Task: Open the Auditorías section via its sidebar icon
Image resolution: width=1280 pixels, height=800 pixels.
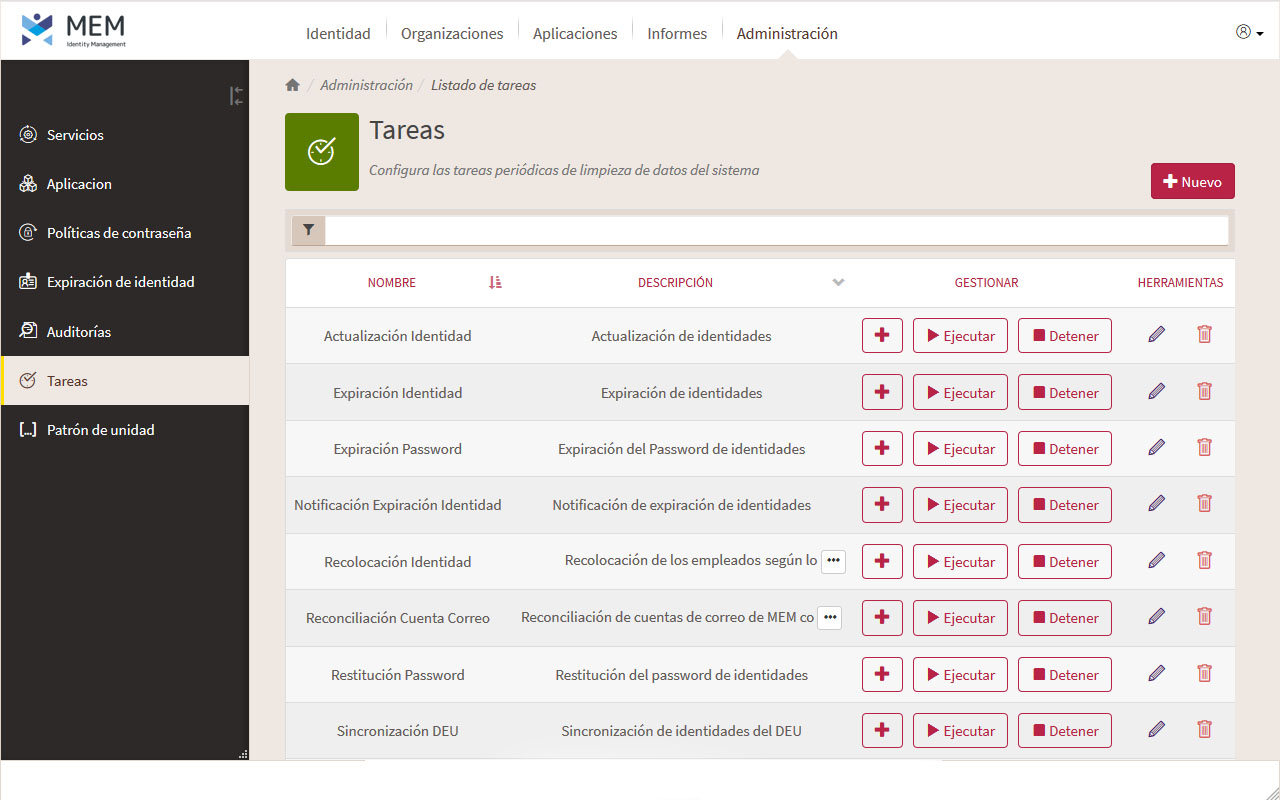Action: click(x=27, y=331)
